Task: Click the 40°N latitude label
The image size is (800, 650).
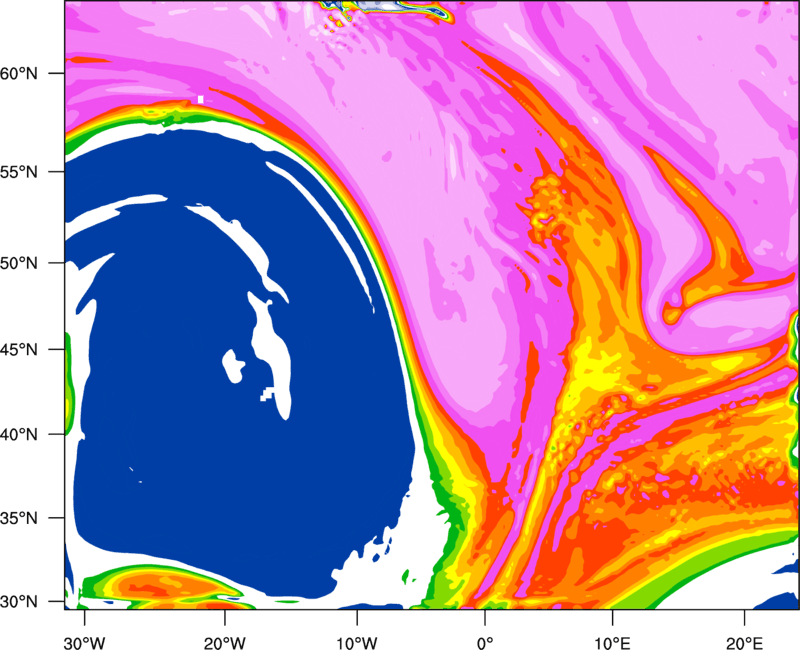Action: pos(19,435)
